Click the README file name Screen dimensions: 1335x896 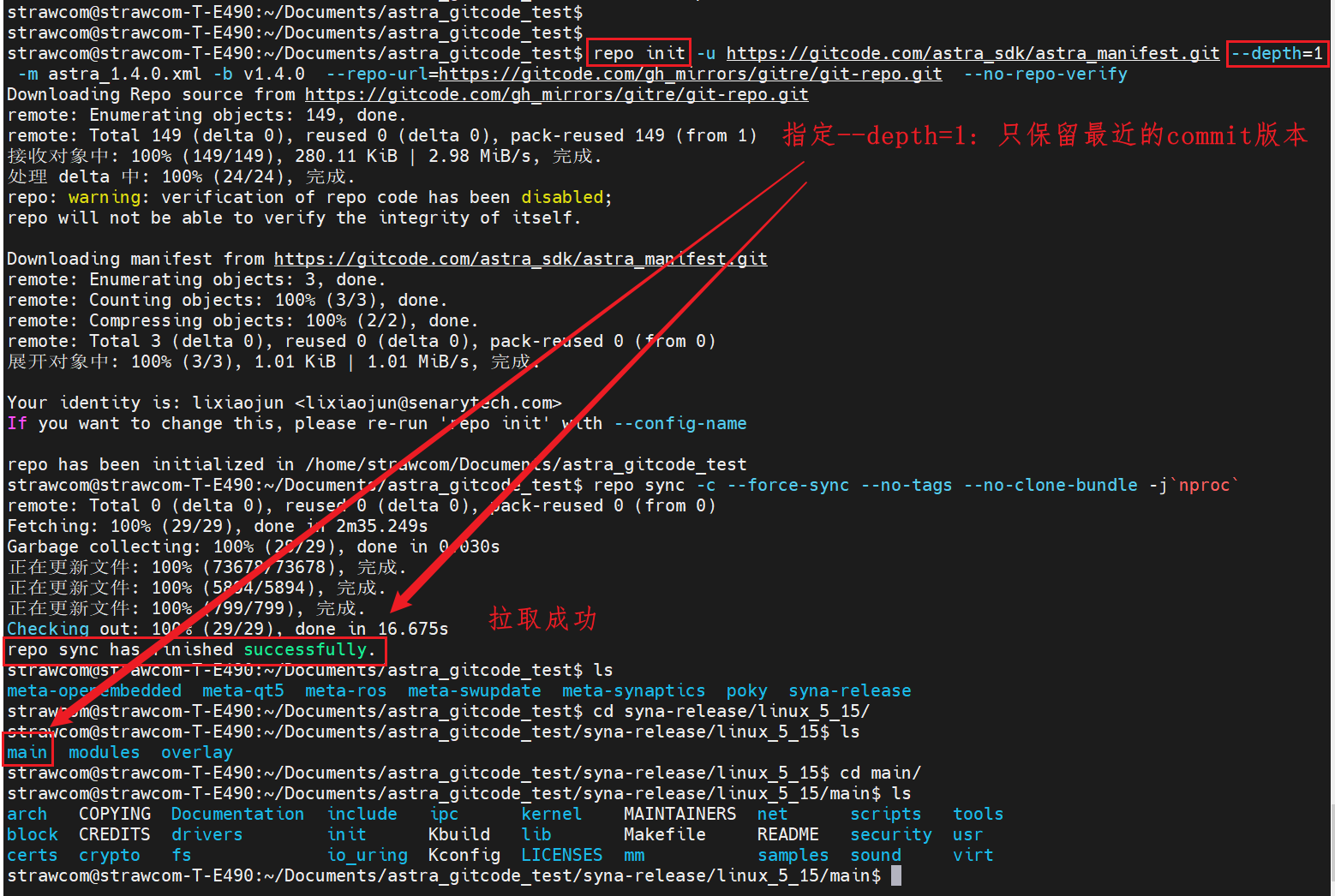point(787,834)
